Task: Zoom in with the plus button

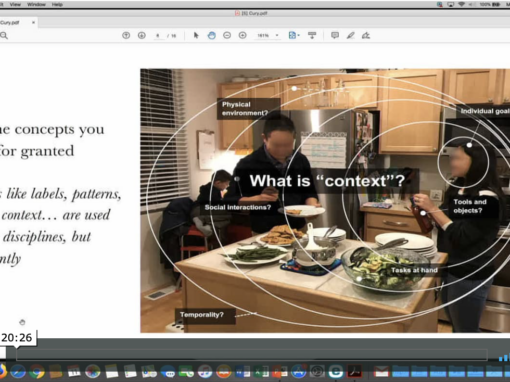Action: (x=243, y=35)
